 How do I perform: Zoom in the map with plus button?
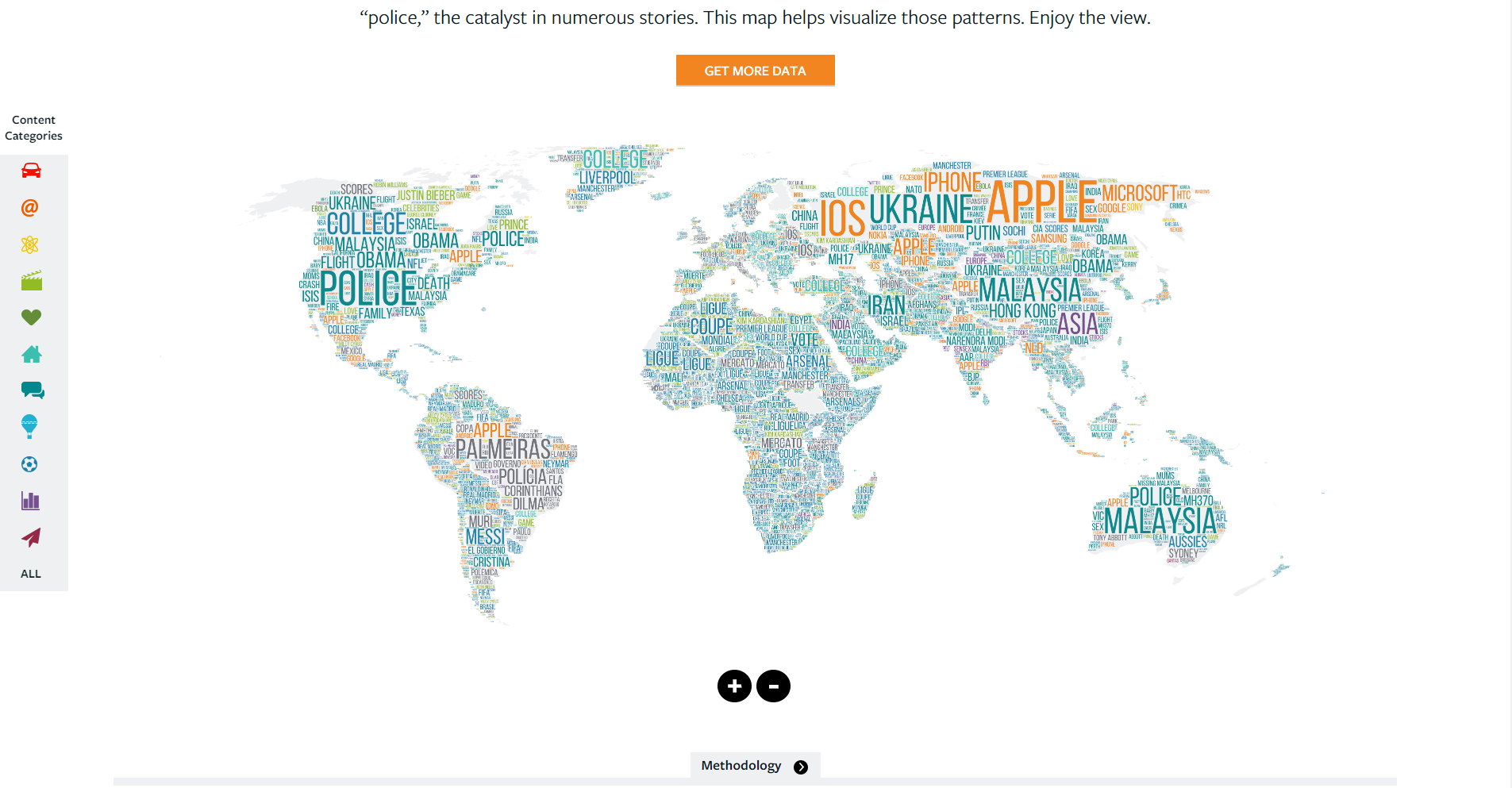[x=734, y=686]
